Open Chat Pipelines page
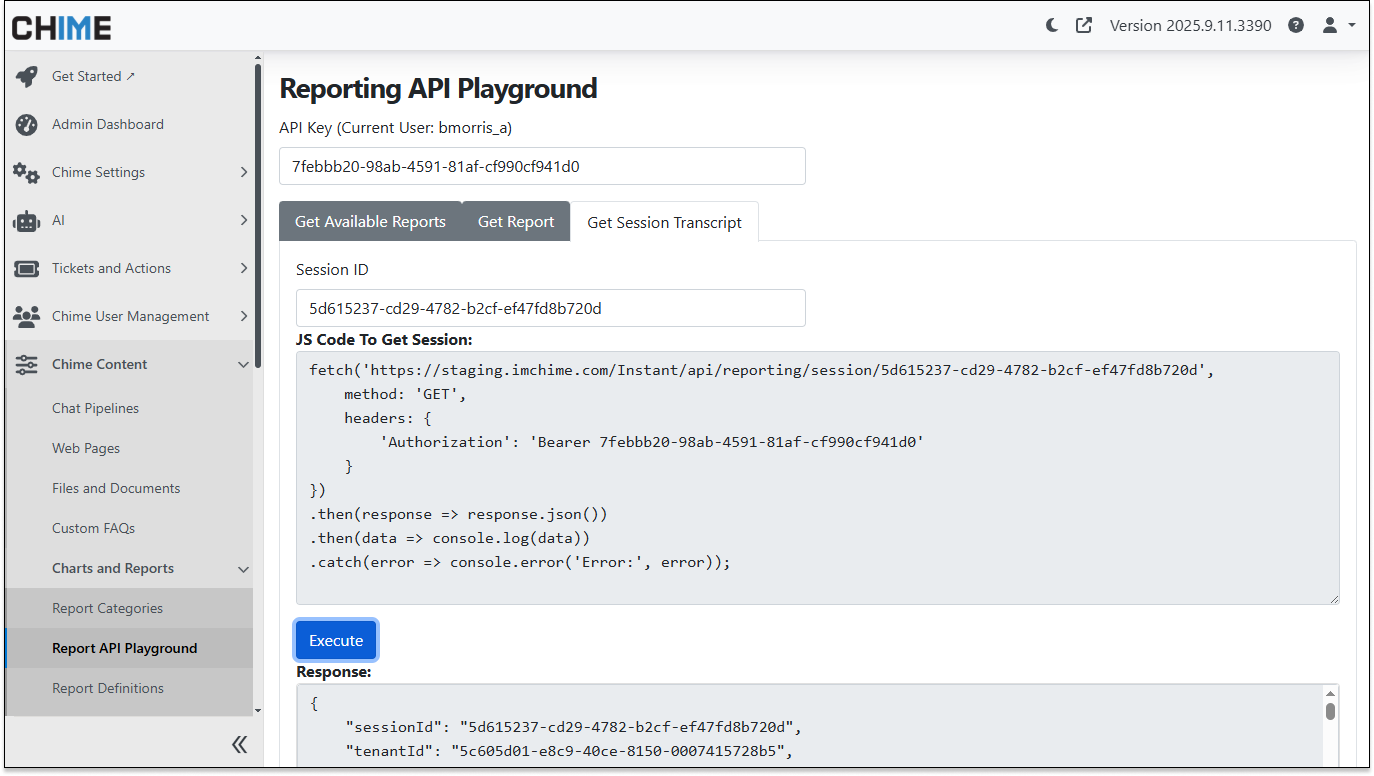 pyautogui.click(x=95, y=408)
